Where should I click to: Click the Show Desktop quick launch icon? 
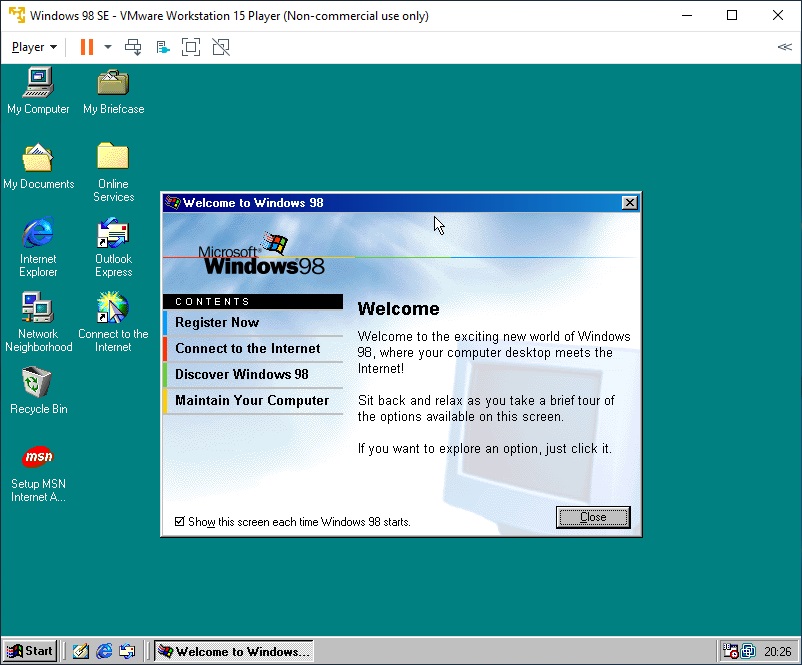(x=81, y=651)
